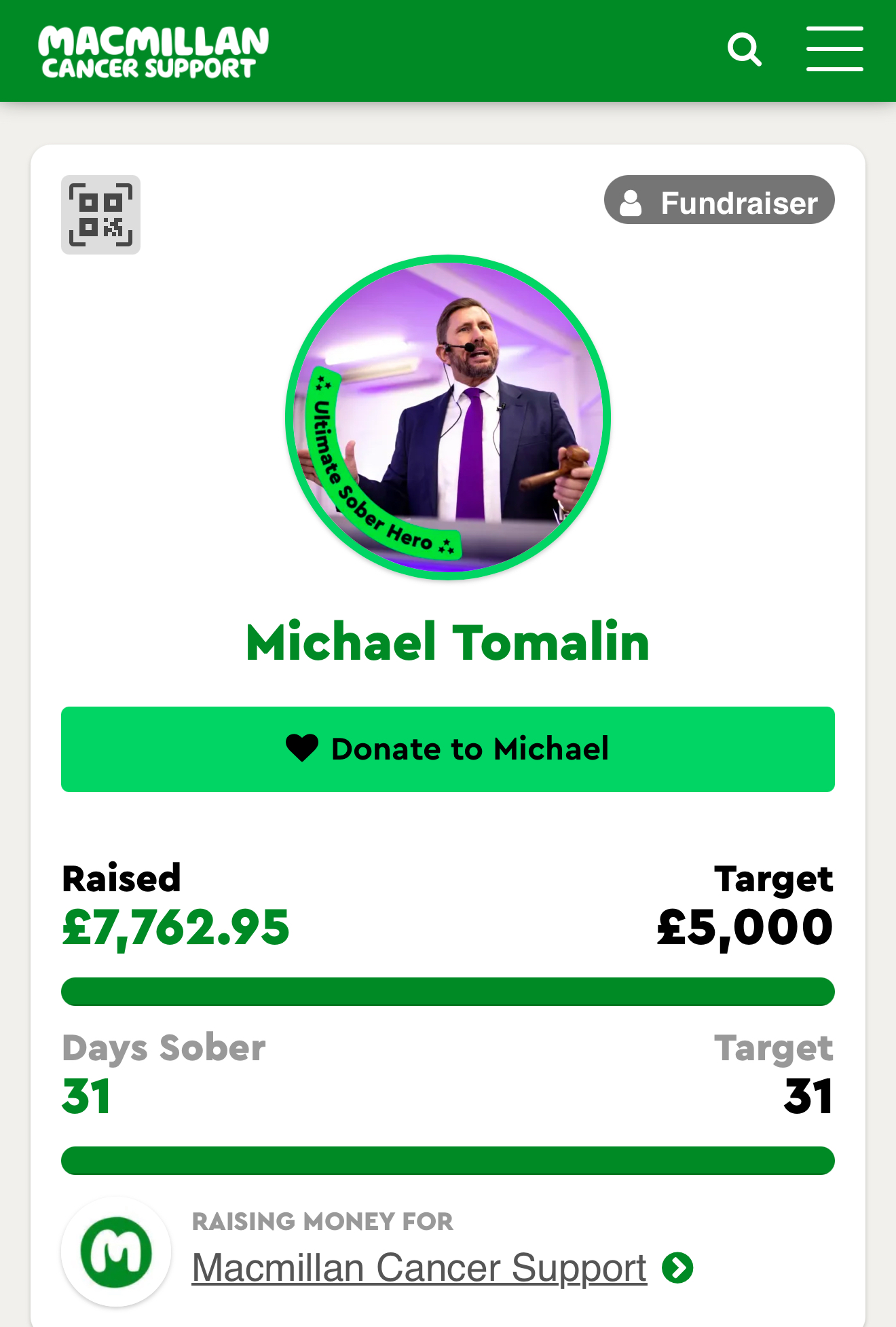Click the round green Macmillan M logo
896x1327 pixels.
tap(116, 1252)
